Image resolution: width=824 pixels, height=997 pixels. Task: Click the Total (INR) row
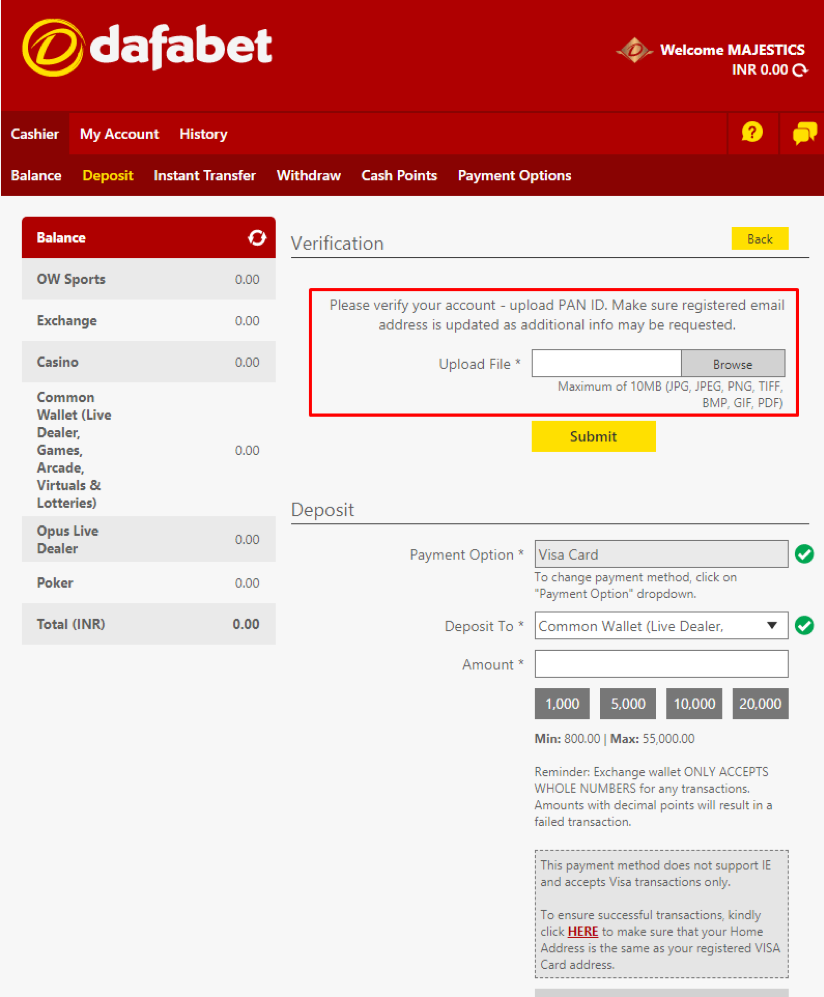(x=149, y=624)
